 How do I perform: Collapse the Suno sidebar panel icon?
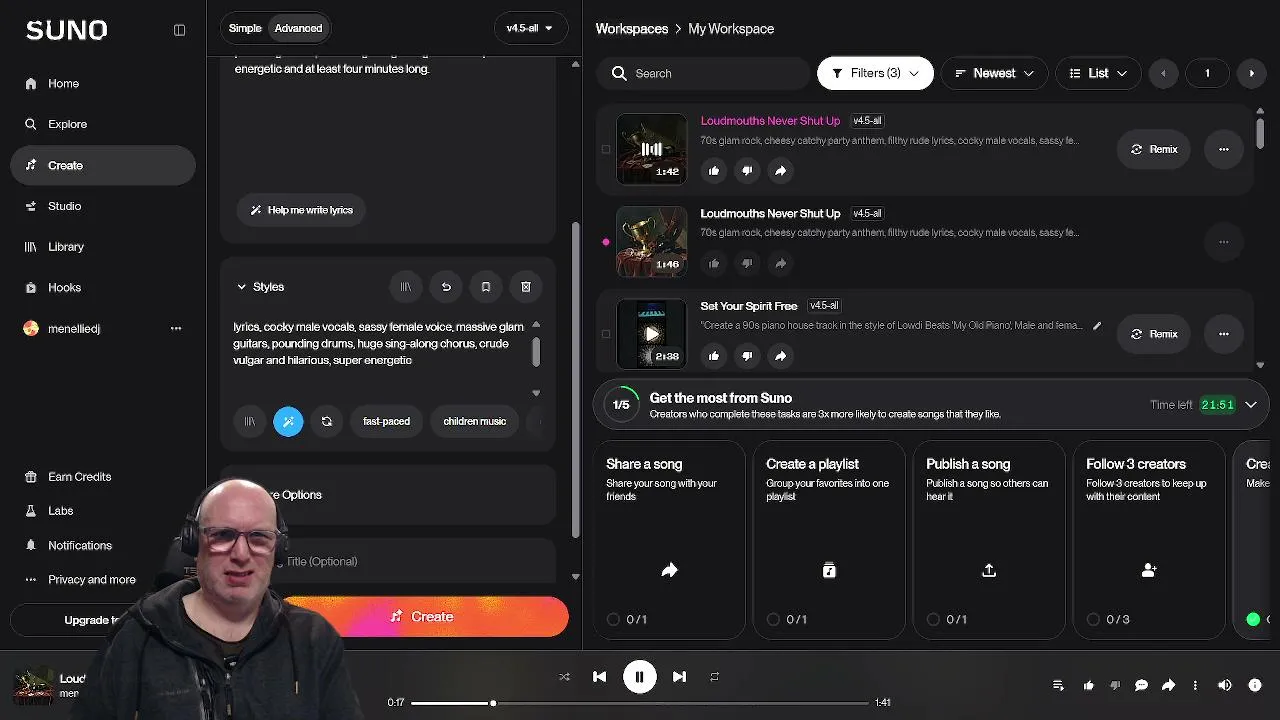[180, 30]
